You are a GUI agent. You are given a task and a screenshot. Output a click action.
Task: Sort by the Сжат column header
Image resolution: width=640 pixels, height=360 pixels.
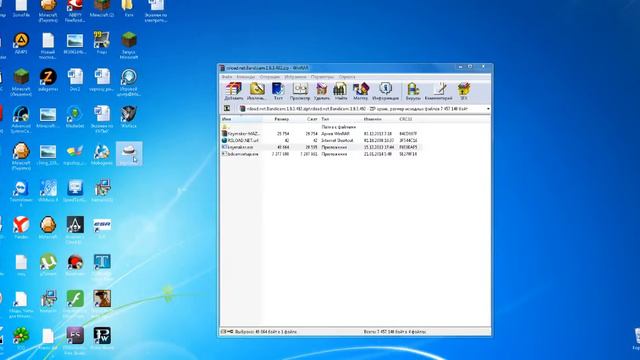(305, 119)
